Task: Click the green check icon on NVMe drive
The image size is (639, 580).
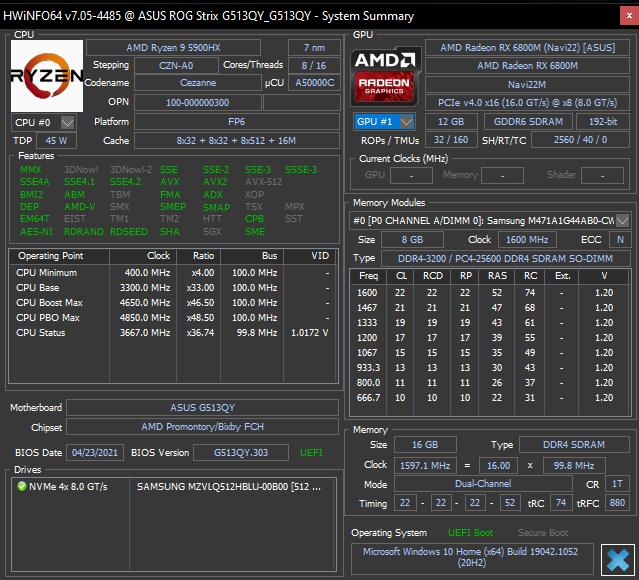Action: coord(22,486)
